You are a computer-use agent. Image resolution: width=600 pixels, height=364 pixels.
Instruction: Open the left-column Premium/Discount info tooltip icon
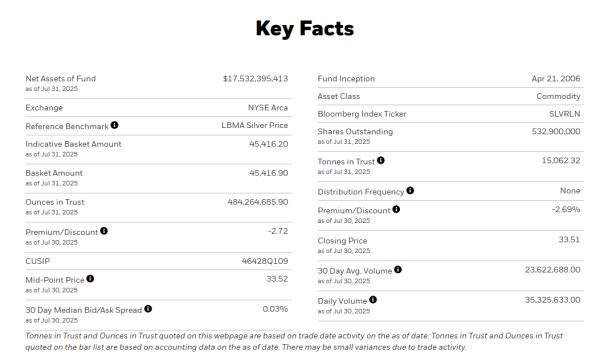coord(104,231)
